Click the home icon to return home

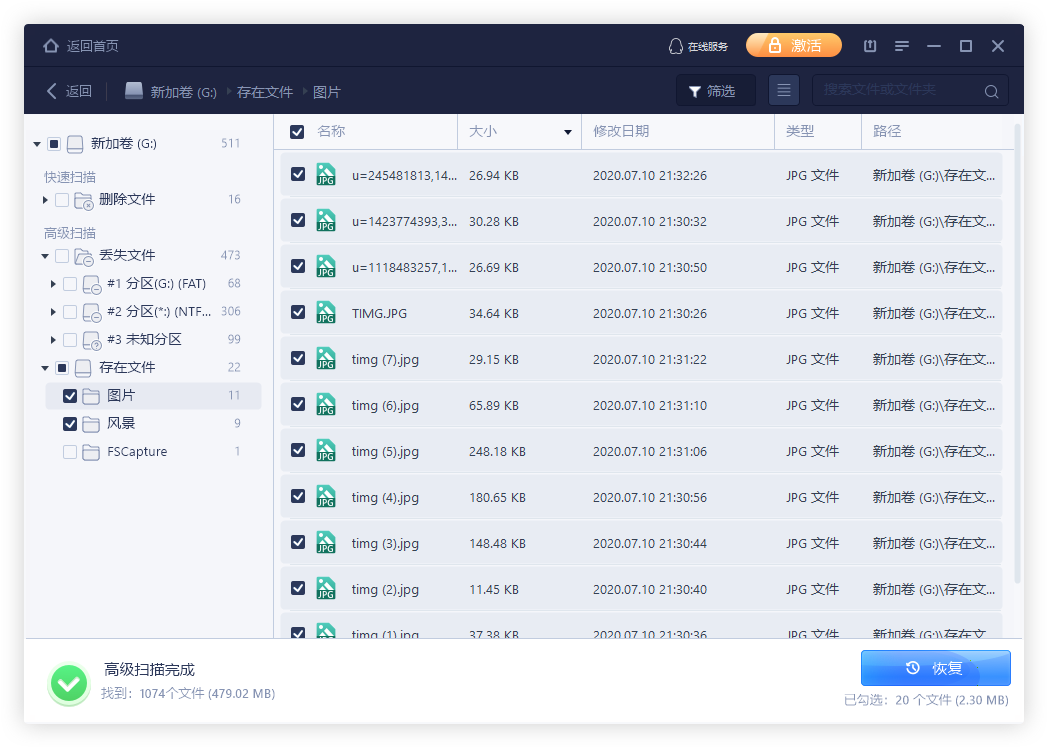click(x=51, y=46)
